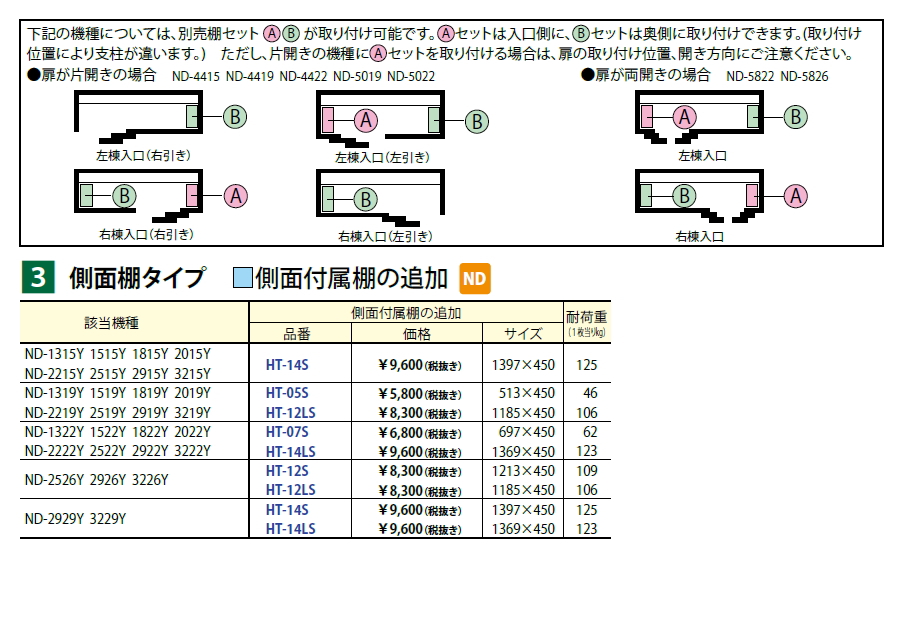Click the ¥5,800 price cell

418,393
